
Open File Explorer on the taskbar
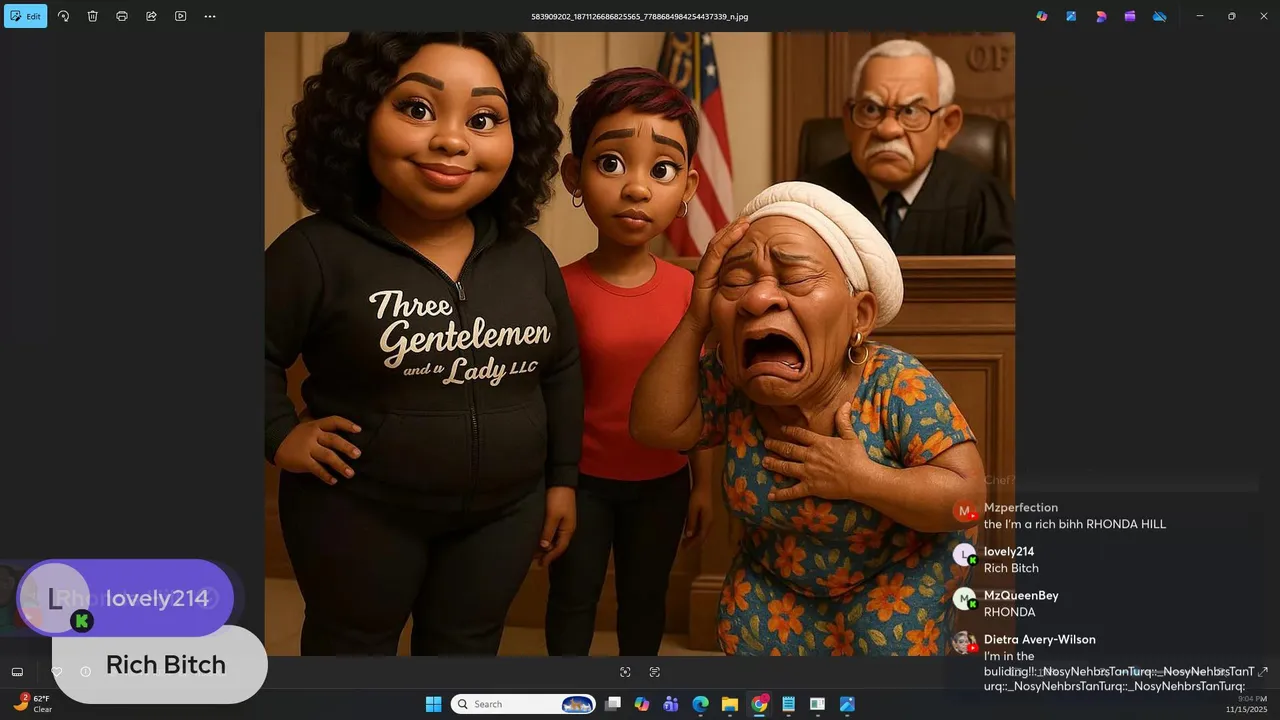pos(730,704)
